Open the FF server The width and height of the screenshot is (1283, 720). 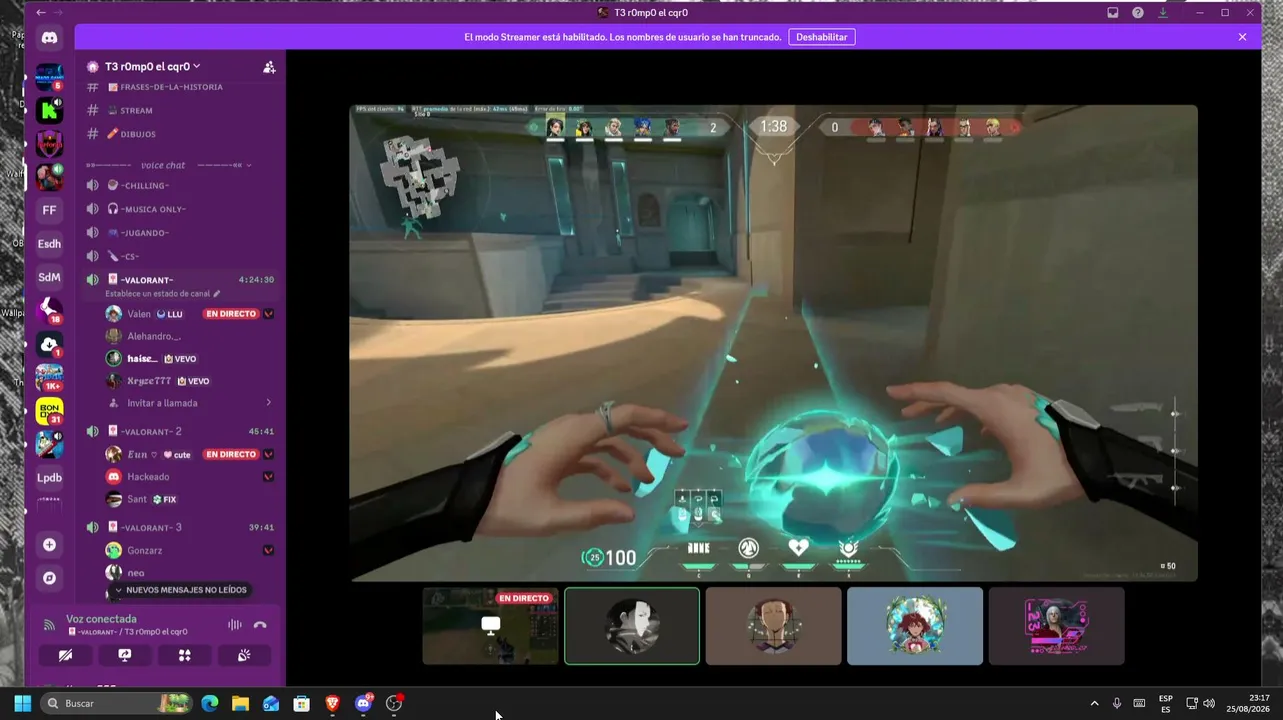(49, 210)
